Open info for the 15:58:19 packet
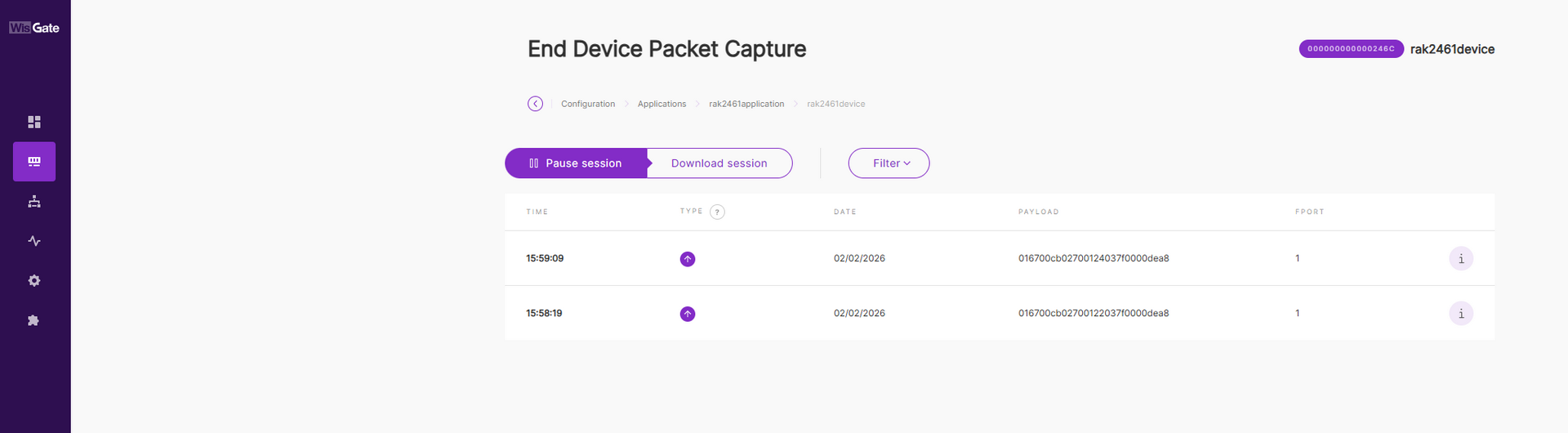Image resolution: width=1568 pixels, height=433 pixels. (1460, 314)
